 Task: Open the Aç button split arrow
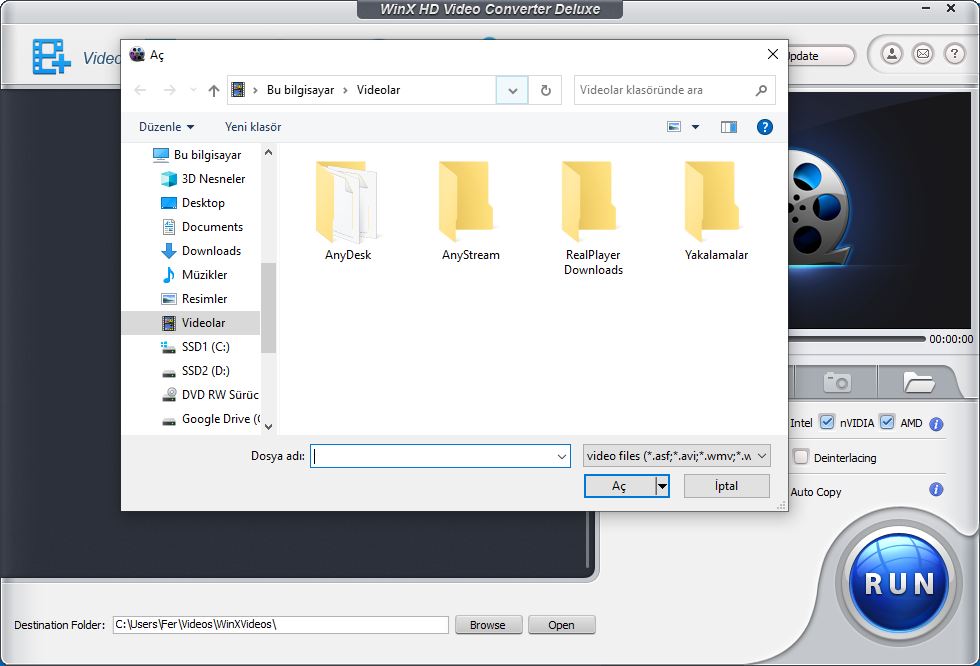tap(662, 486)
